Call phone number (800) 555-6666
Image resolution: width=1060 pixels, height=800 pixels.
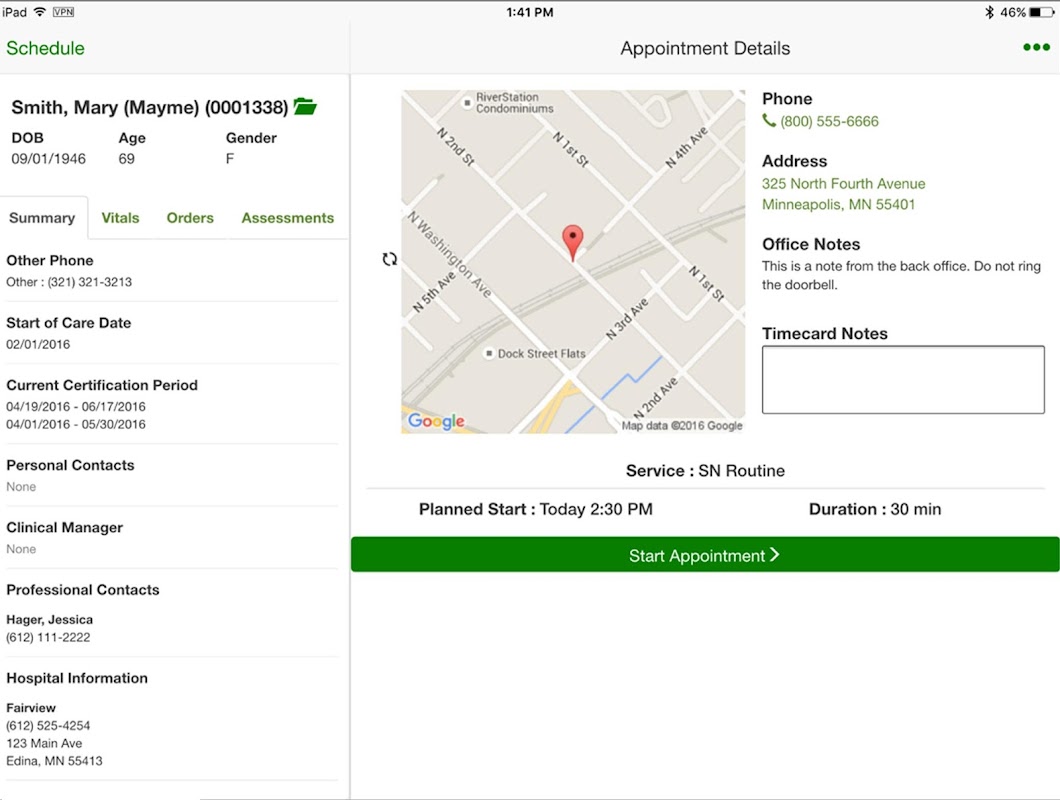tap(829, 121)
